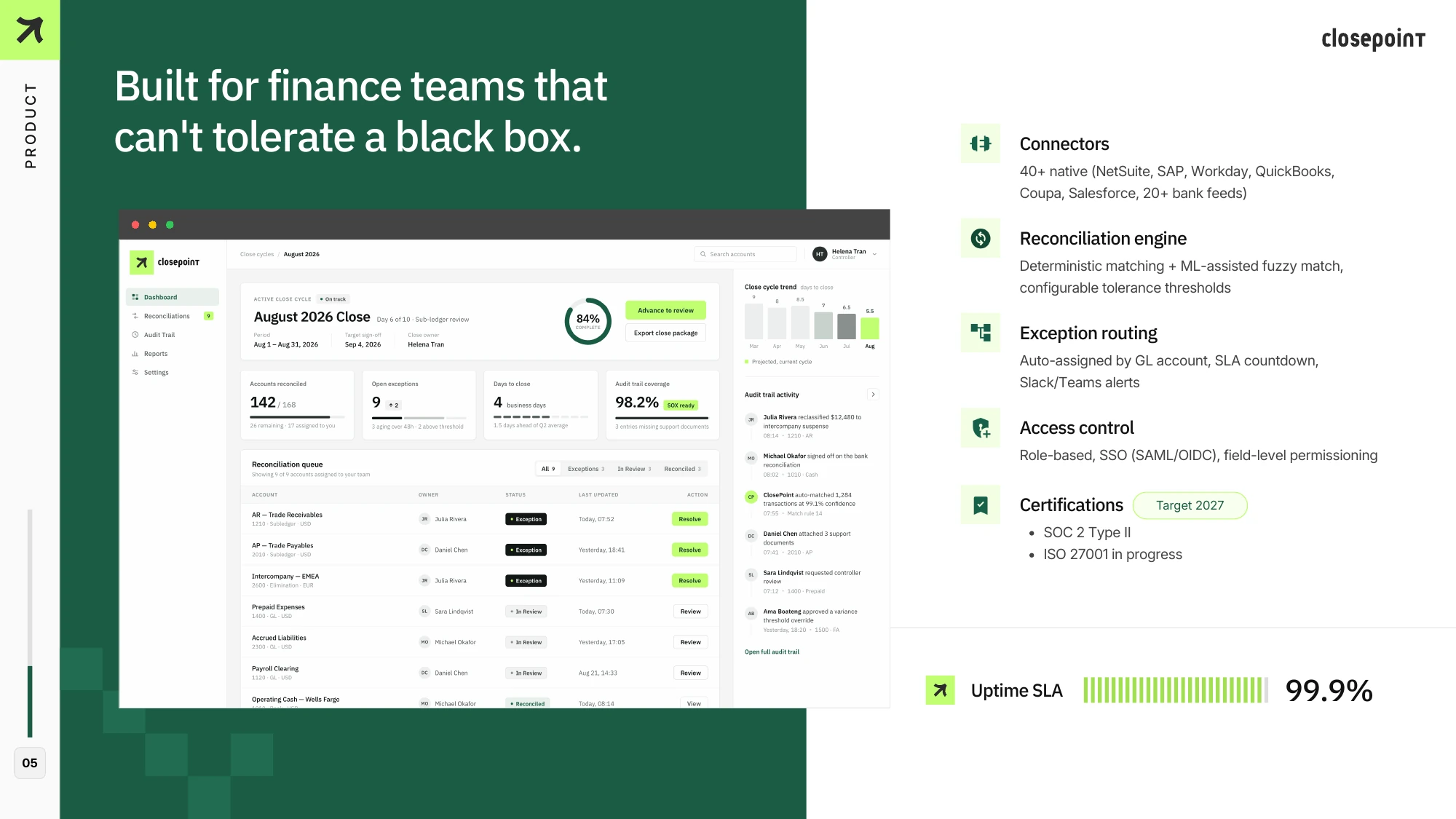Click the Uptime SLA arrow icon
Image resolution: width=1456 pixels, height=819 pixels.
click(x=940, y=690)
